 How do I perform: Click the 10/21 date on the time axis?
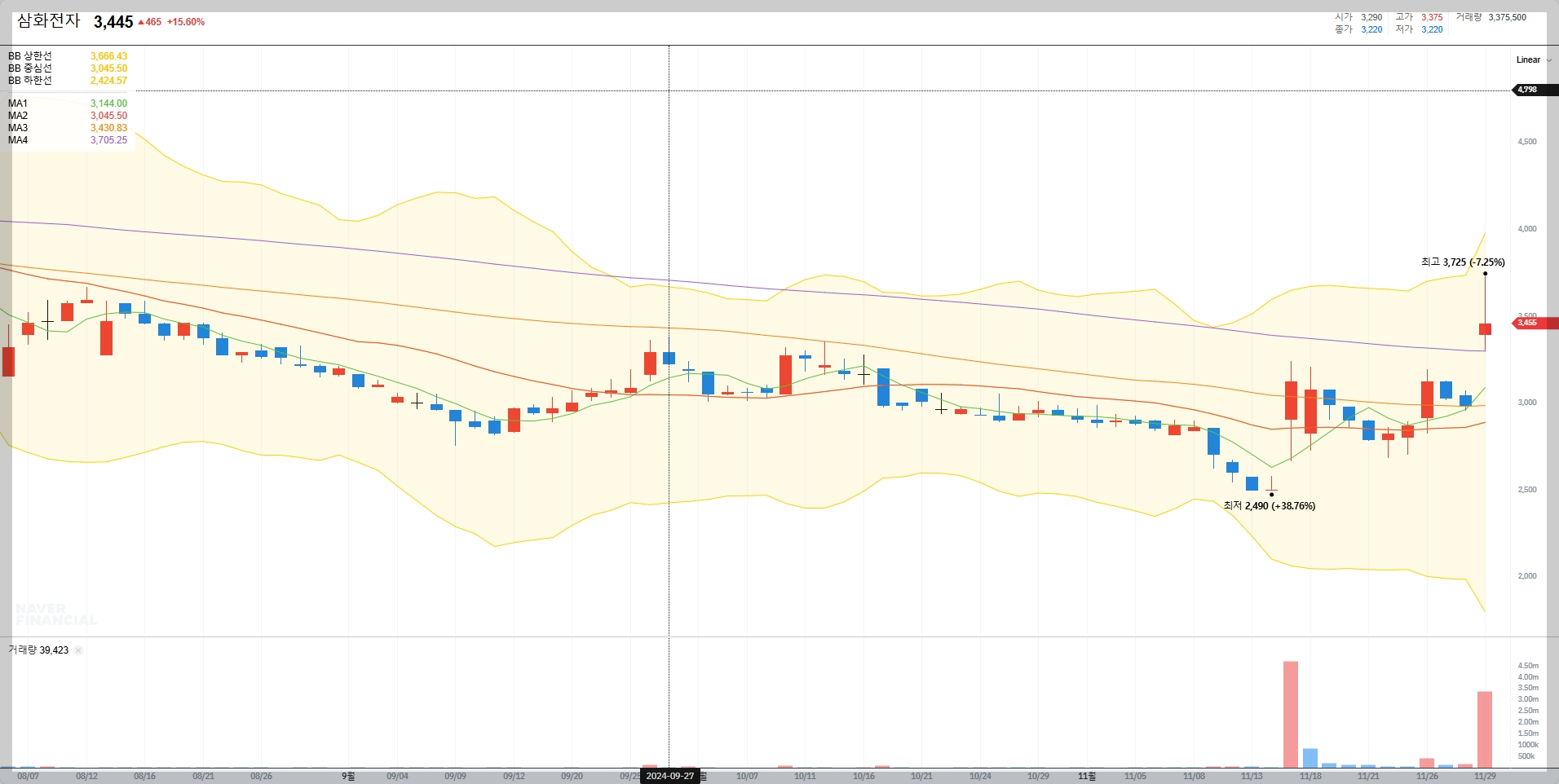tap(921, 776)
